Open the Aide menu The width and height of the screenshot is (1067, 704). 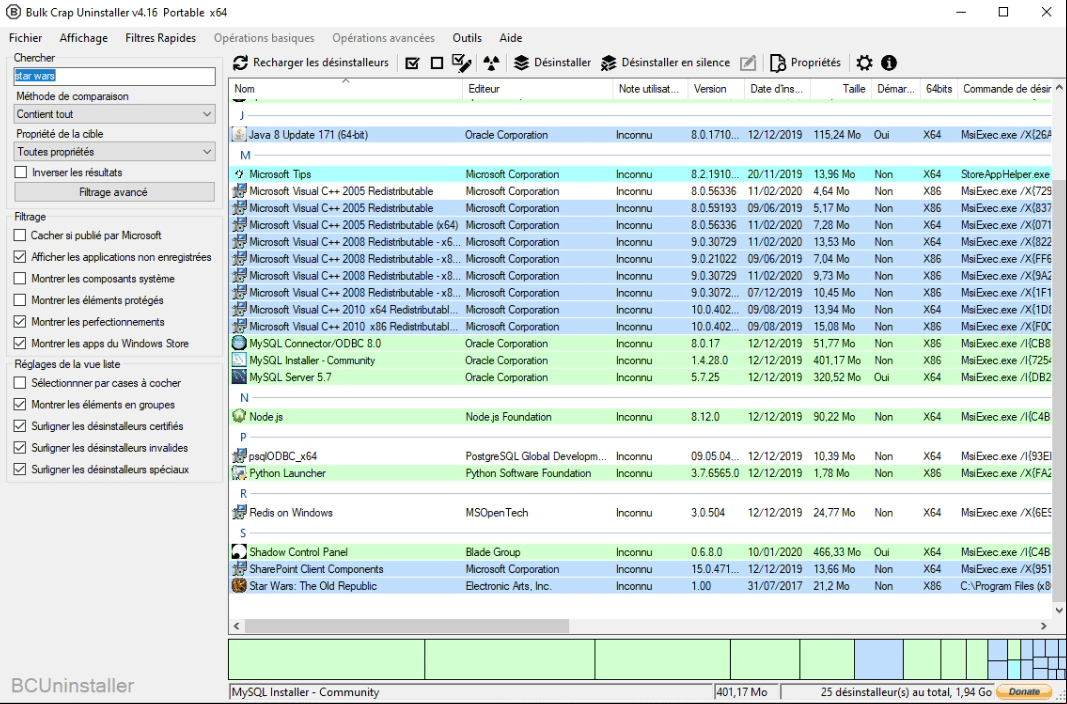pyautogui.click(x=511, y=38)
